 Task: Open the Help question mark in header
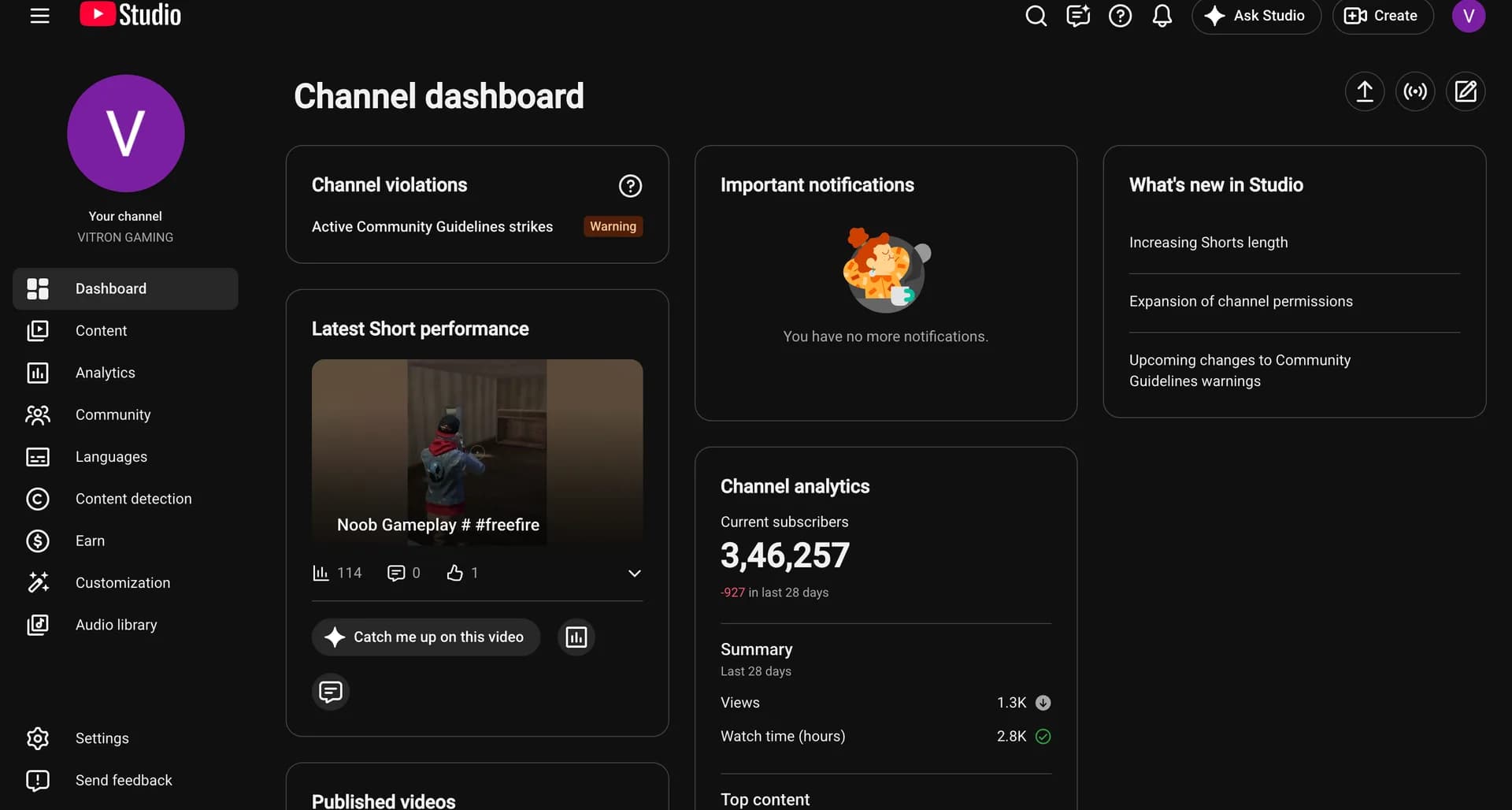tap(1120, 16)
